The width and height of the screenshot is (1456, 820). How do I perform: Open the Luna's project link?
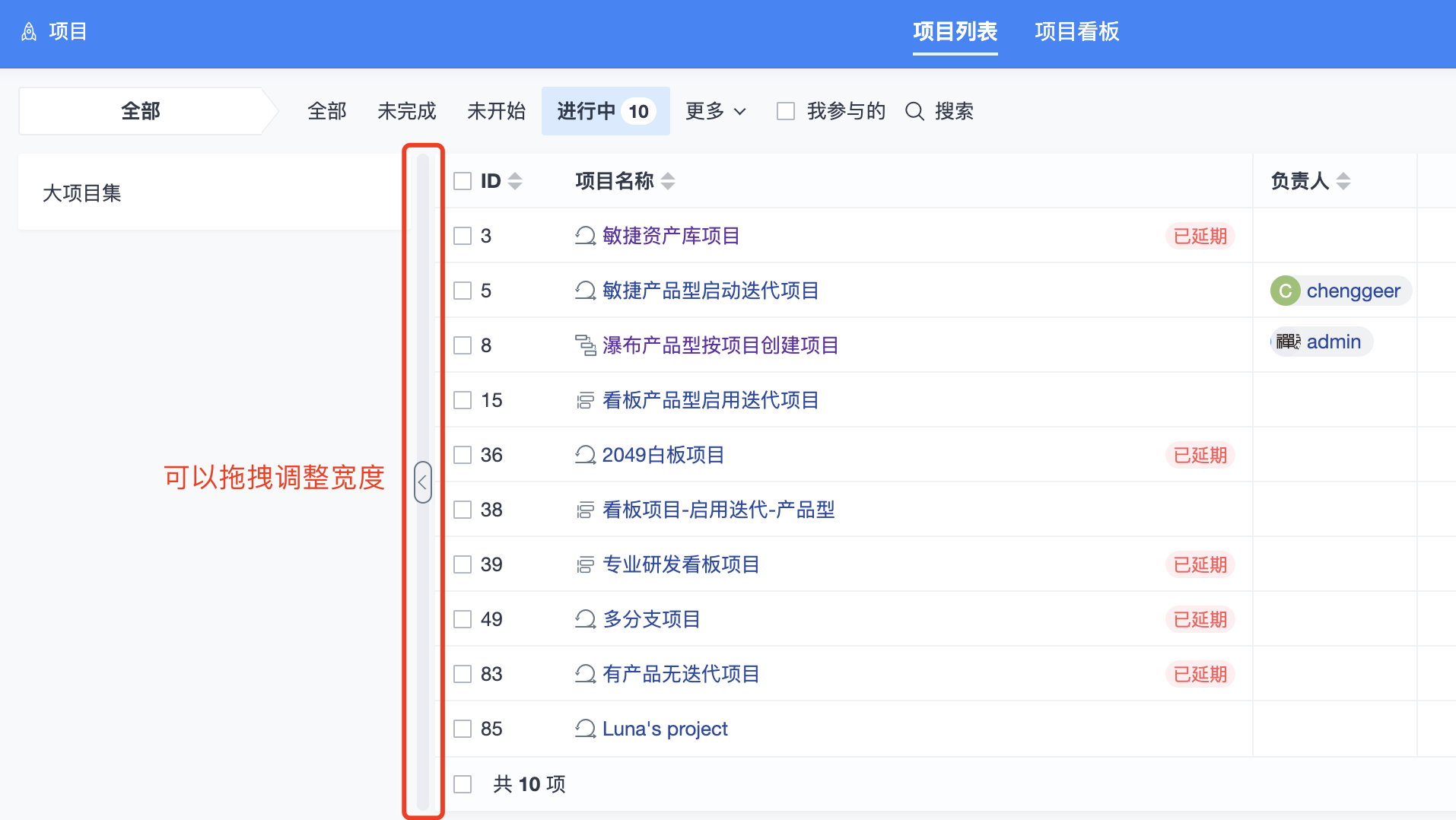click(x=664, y=729)
